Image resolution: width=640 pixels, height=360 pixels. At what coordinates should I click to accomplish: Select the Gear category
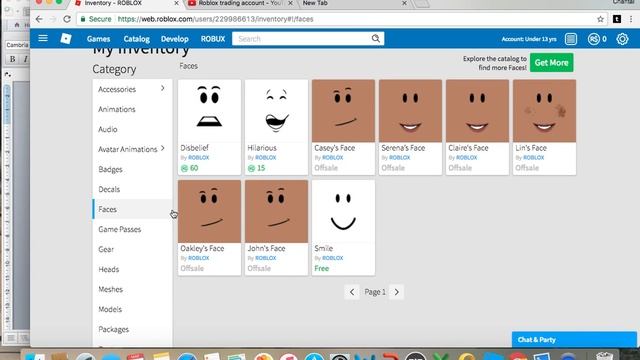point(132,249)
